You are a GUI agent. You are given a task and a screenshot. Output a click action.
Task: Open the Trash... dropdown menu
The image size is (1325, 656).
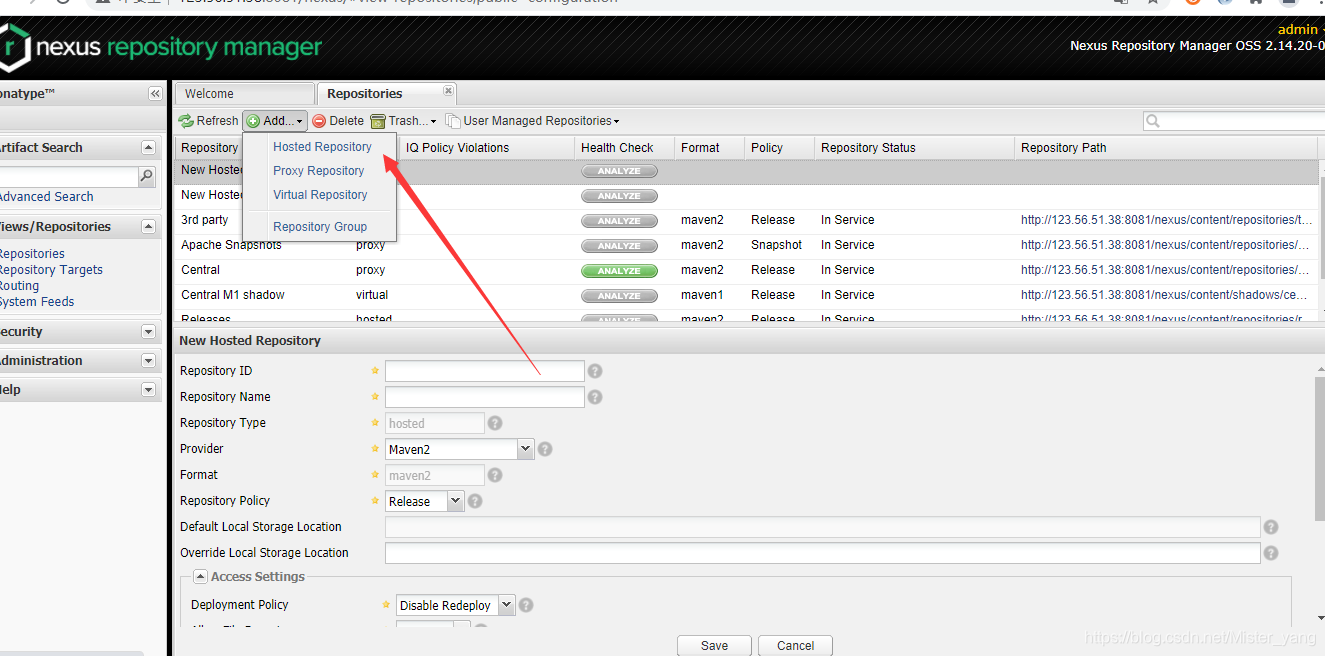tap(404, 121)
